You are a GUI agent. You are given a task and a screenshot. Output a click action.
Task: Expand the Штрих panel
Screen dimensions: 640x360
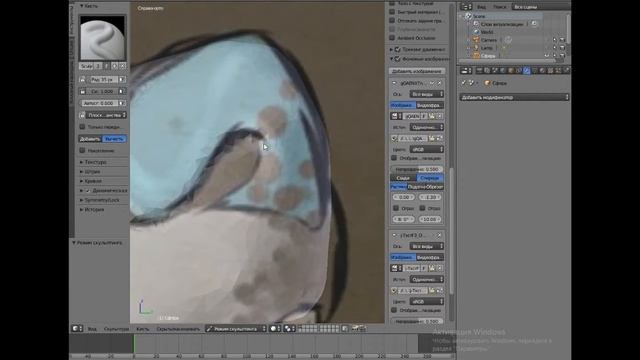[92, 171]
